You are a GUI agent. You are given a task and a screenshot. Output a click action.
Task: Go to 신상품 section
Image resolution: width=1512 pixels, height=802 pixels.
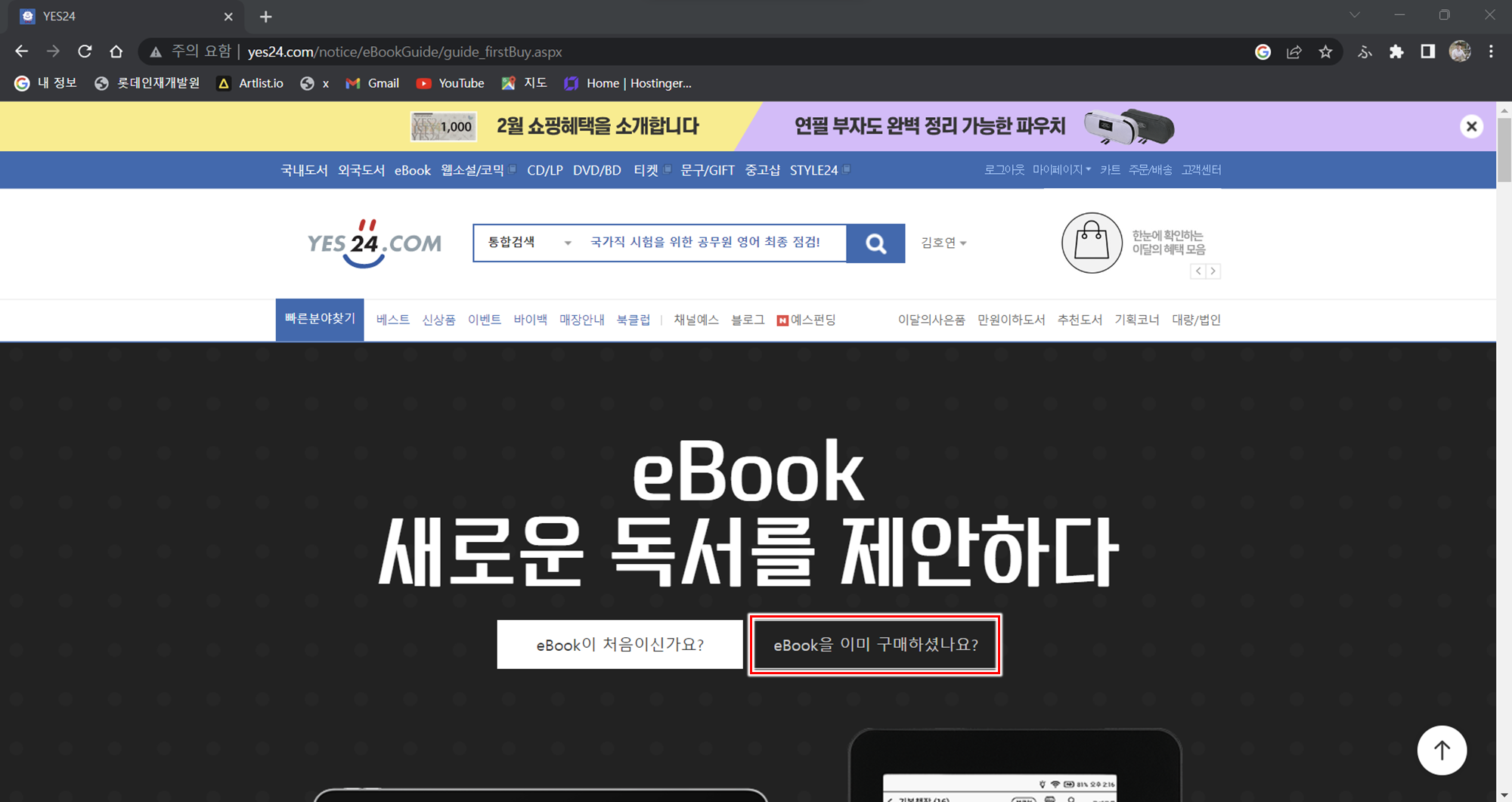438,320
